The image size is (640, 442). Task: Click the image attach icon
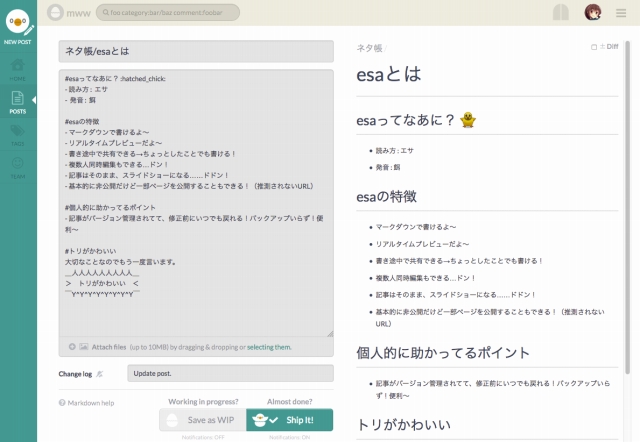click(x=83, y=346)
